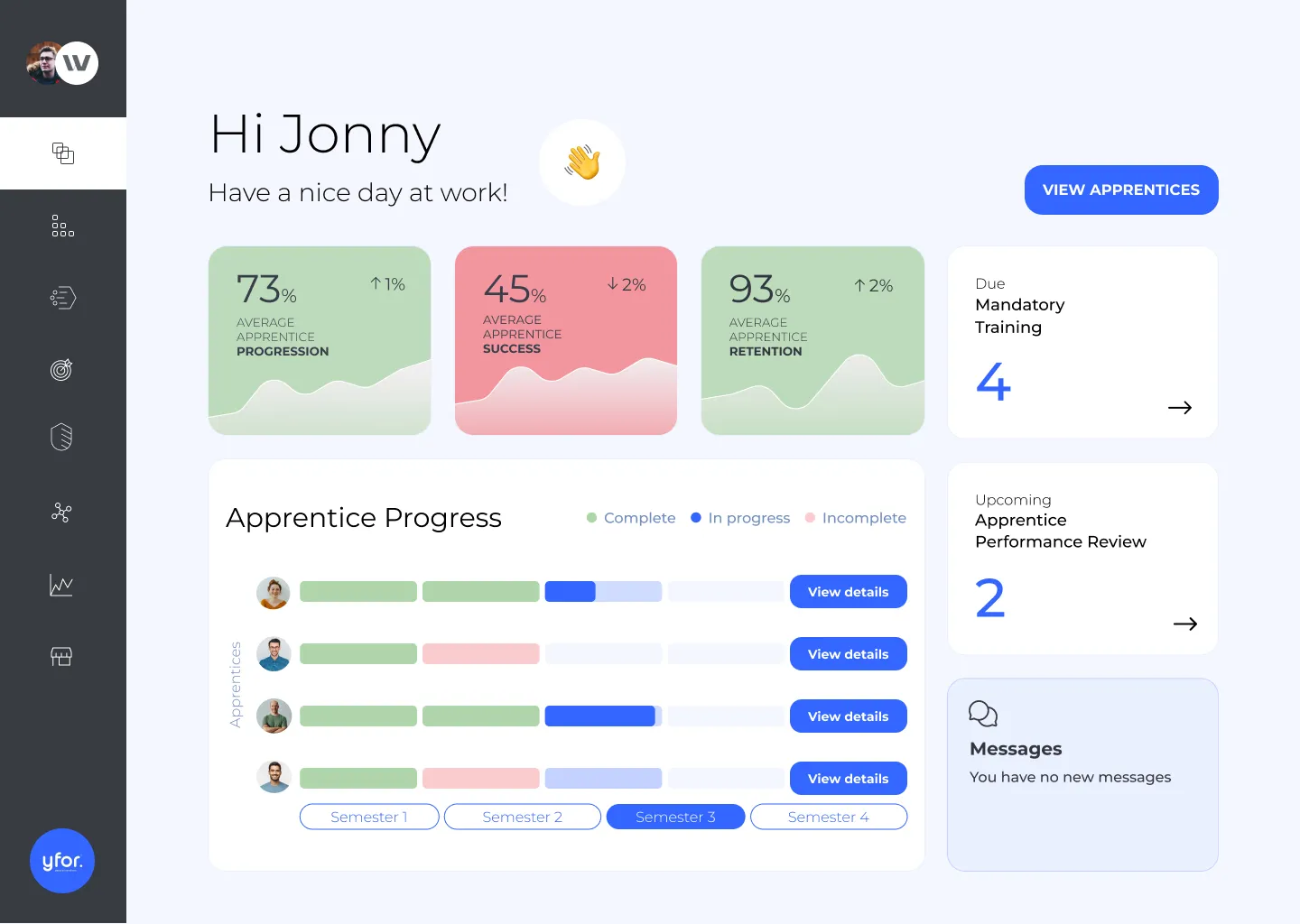Screen dimensions: 1300x924
Task: Open the analytics chart icon in the sidebar
Action: [61, 585]
